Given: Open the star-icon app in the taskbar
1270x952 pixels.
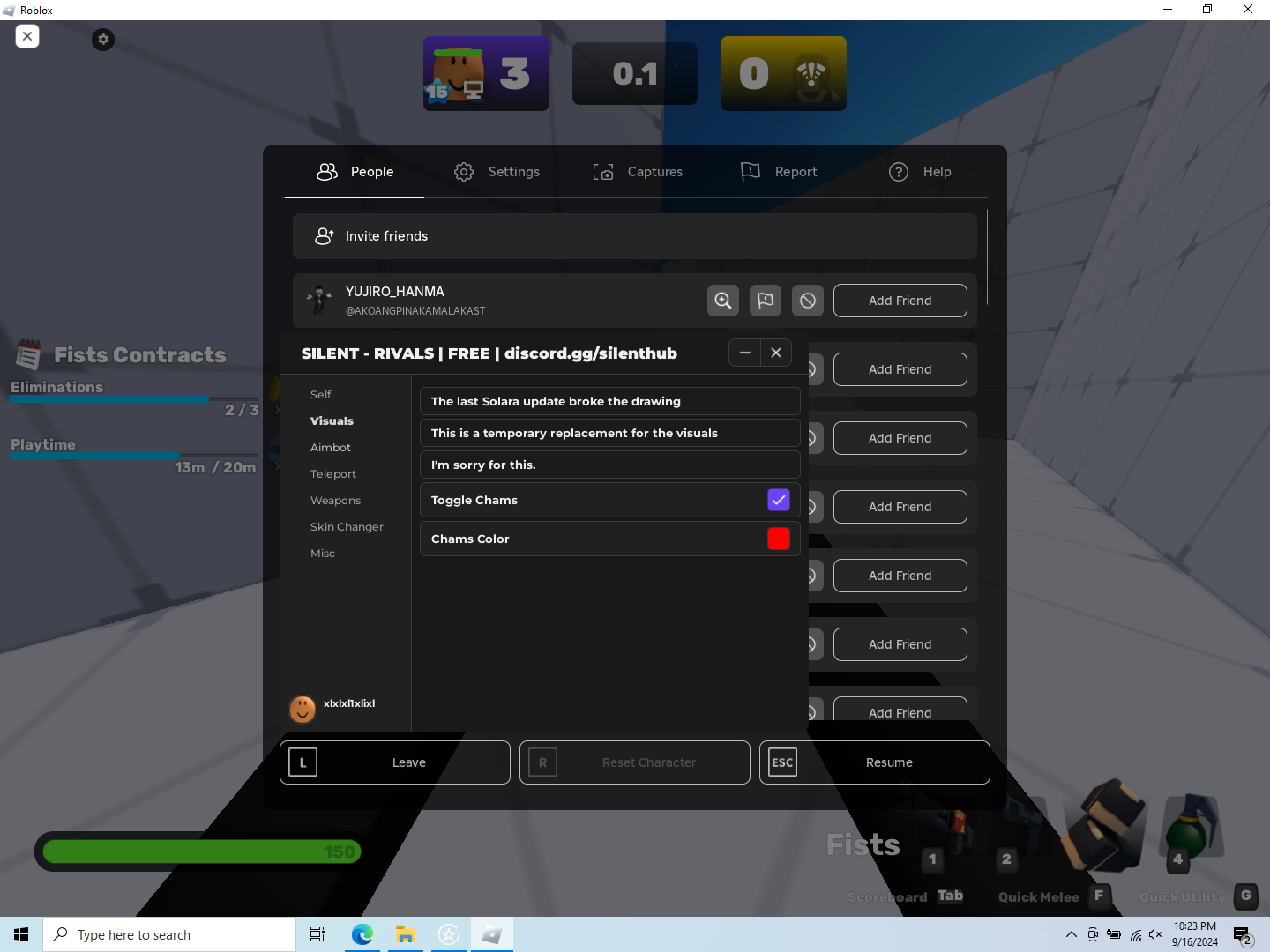Looking at the screenshot, I should (449, 934).
